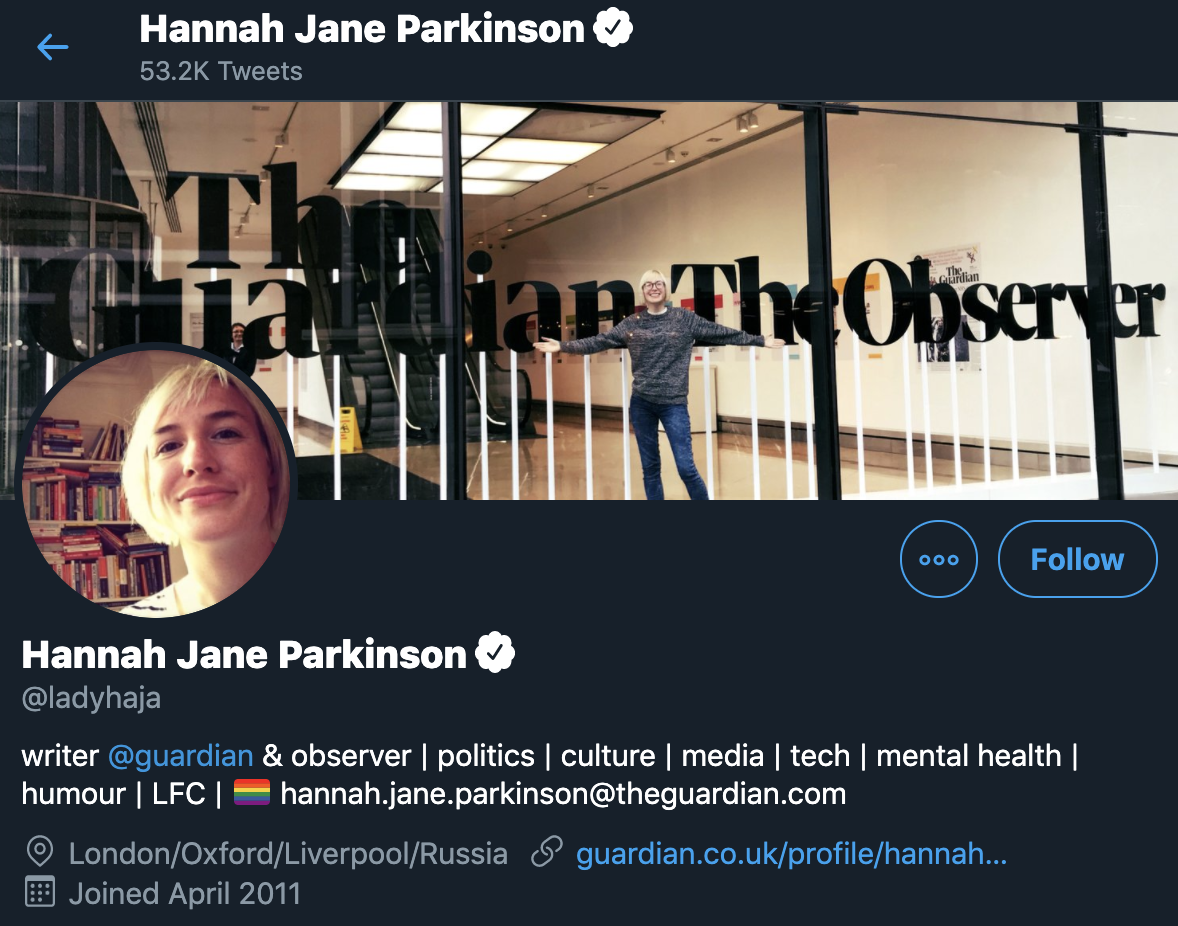Image resolution: width=1178 pixels, height=926 pixels.
Task: Click the large profile name below the avatar
Action: click(x=244, y=654)
